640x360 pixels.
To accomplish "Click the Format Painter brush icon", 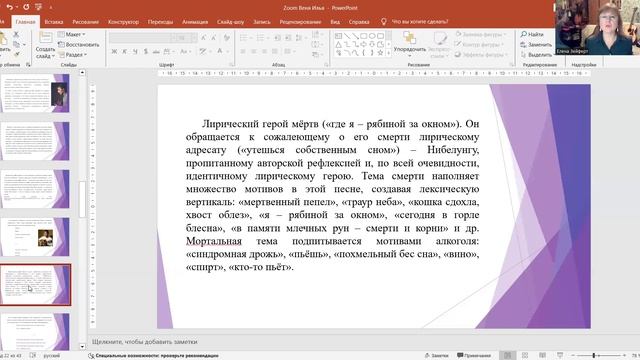I will click(16, 53).
